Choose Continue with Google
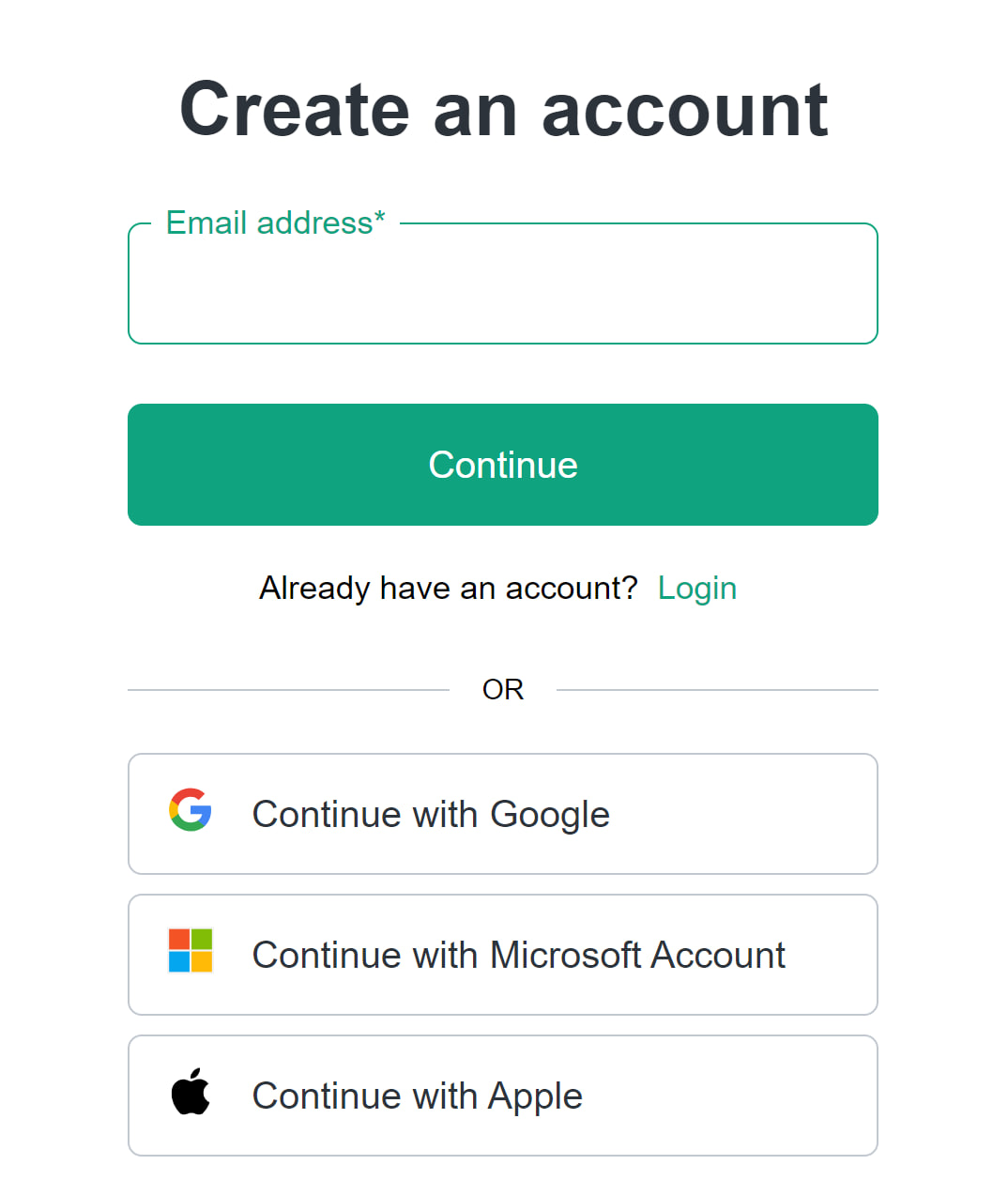The image size is (1008, 1180). (503, 814)
